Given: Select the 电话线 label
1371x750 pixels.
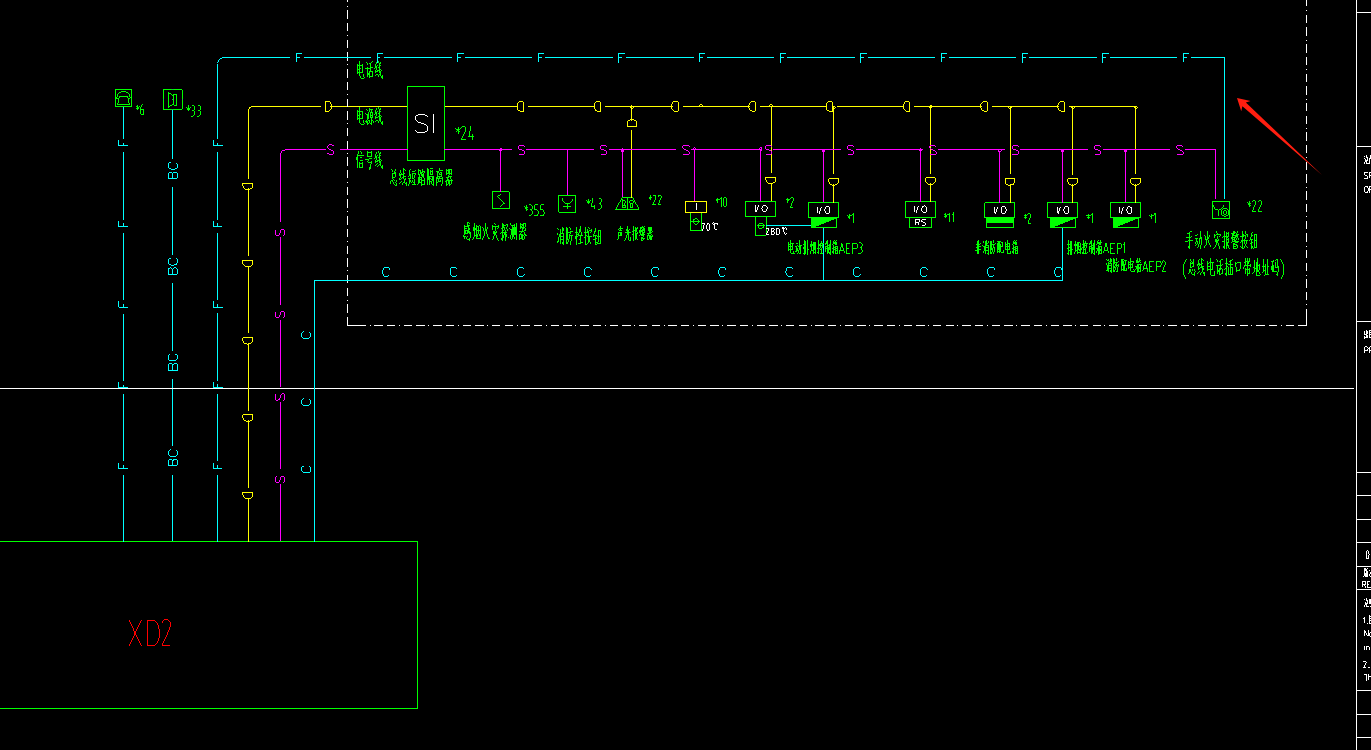Looking at the screenshot, I should 370,70.
